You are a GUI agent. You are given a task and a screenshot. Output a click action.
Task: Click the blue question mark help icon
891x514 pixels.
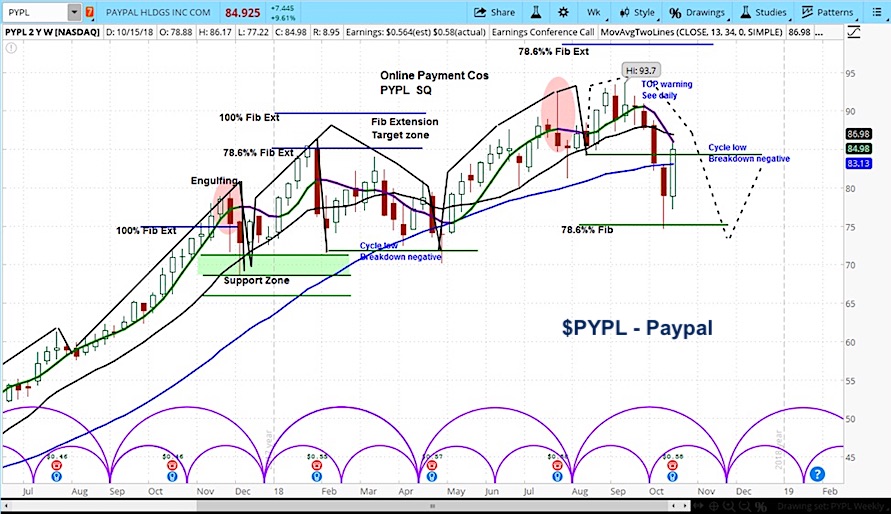[x=817, y=474]
